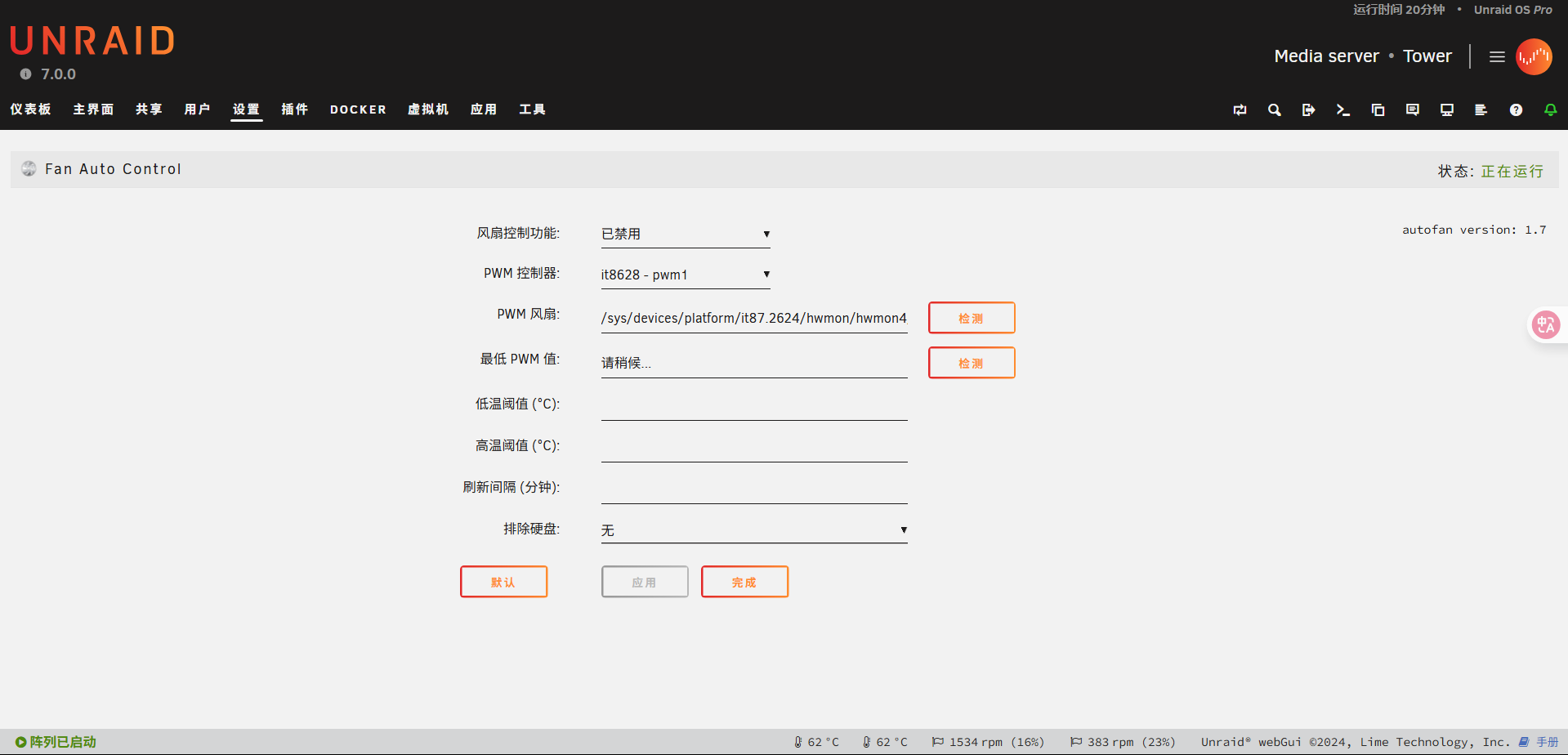Click the monitor info icon
Image resolution: width=1568 pixels, height=755 pixels.
pos(1446,110)
